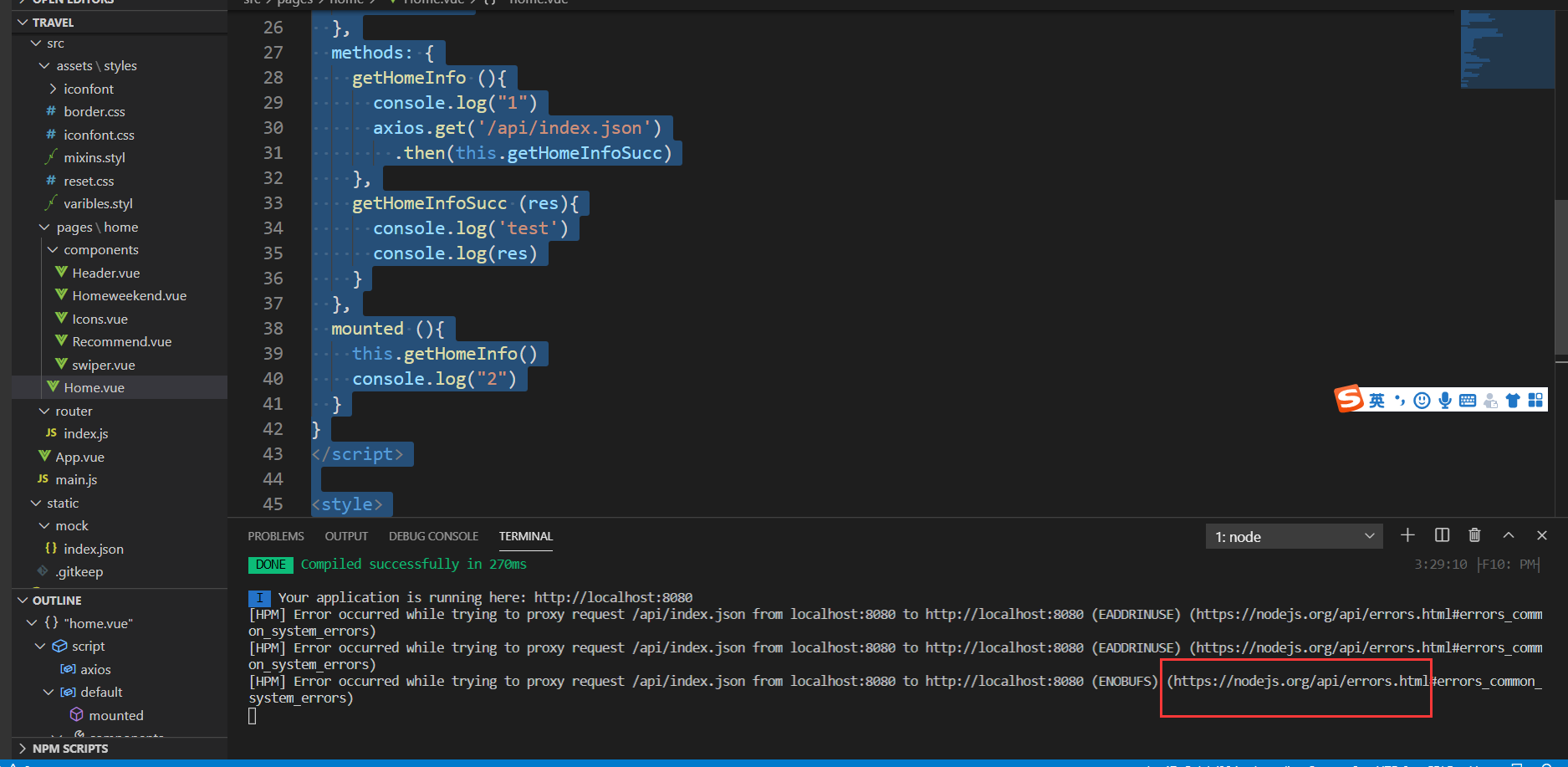Image resolution: width=1568 pixels, height=767 pixels.
Task: Click the code minimap preview
Action: 1507,49
